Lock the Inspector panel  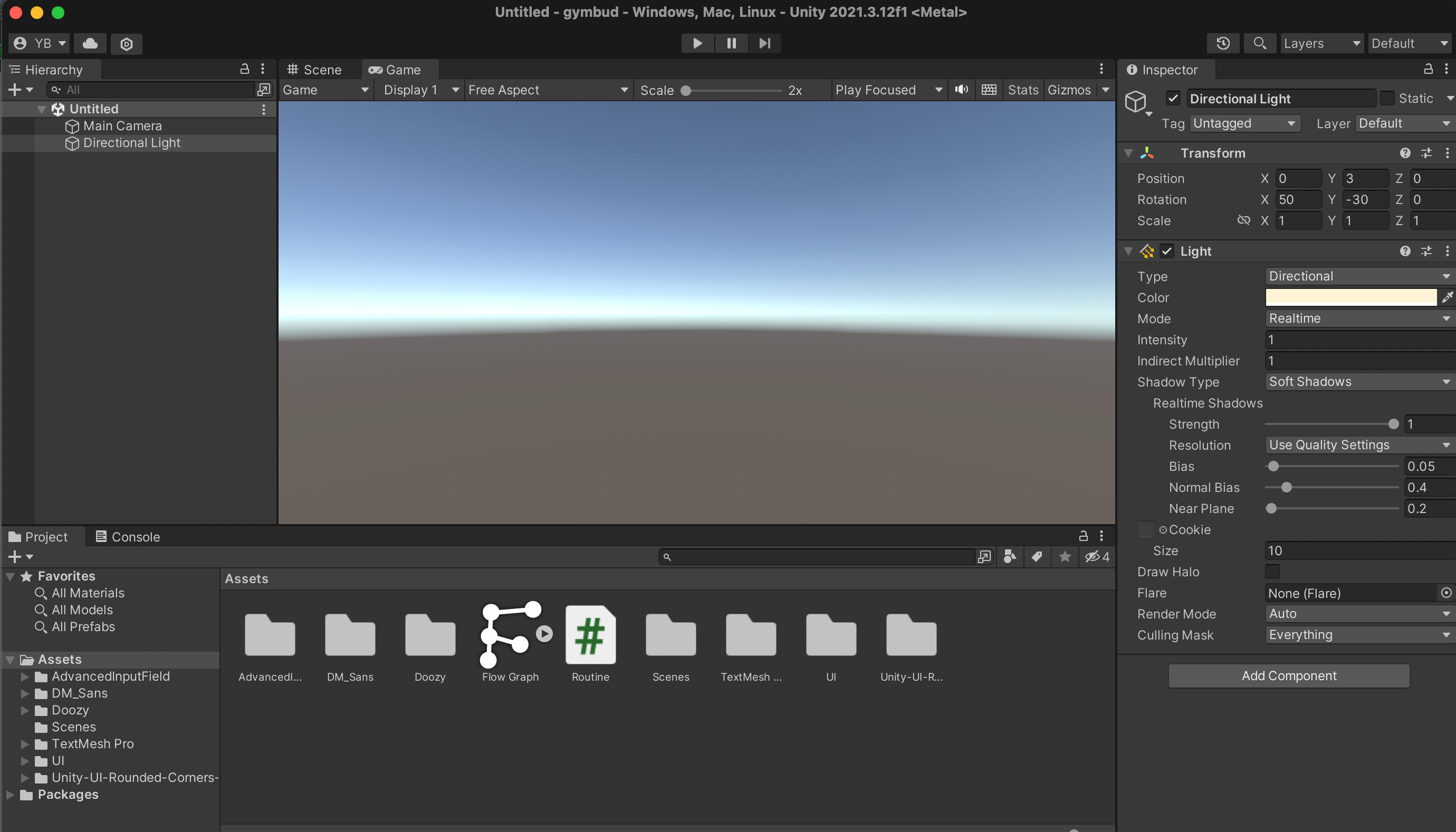(x=1428, y=69)
